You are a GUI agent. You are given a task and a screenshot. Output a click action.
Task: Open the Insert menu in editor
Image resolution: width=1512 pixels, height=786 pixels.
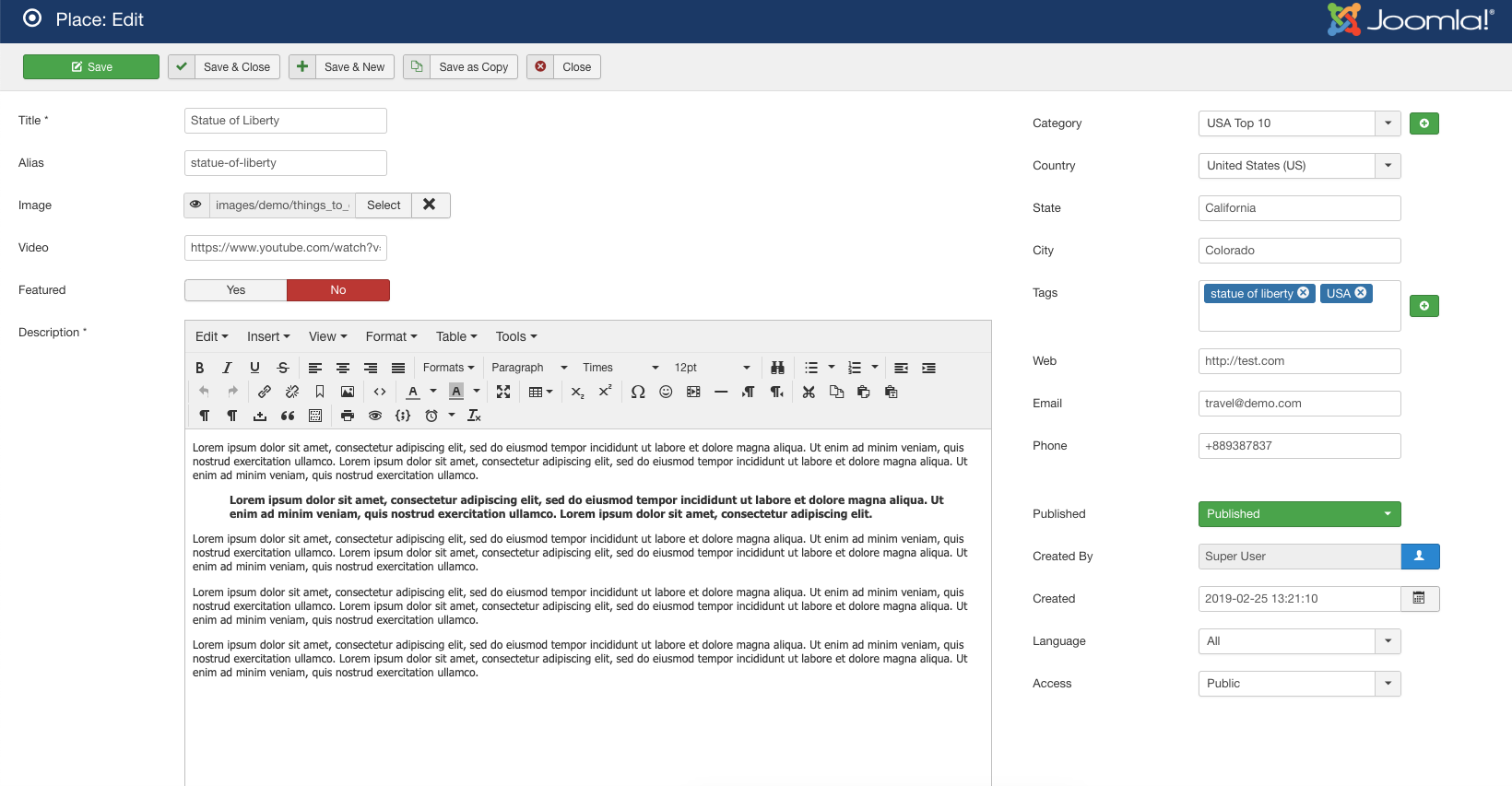coord(268,336)
